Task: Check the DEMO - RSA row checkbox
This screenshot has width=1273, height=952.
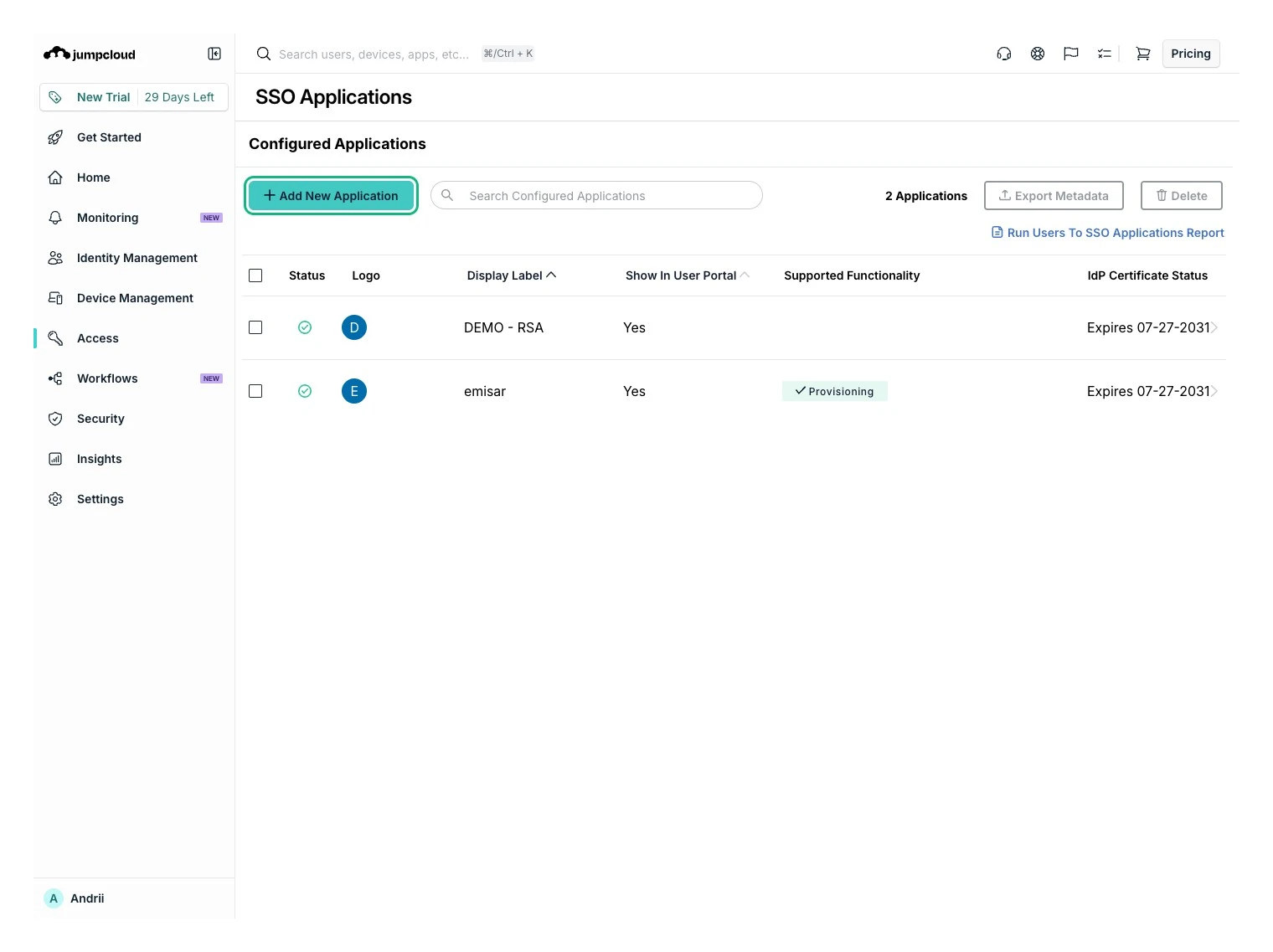Action: (255, 327)
